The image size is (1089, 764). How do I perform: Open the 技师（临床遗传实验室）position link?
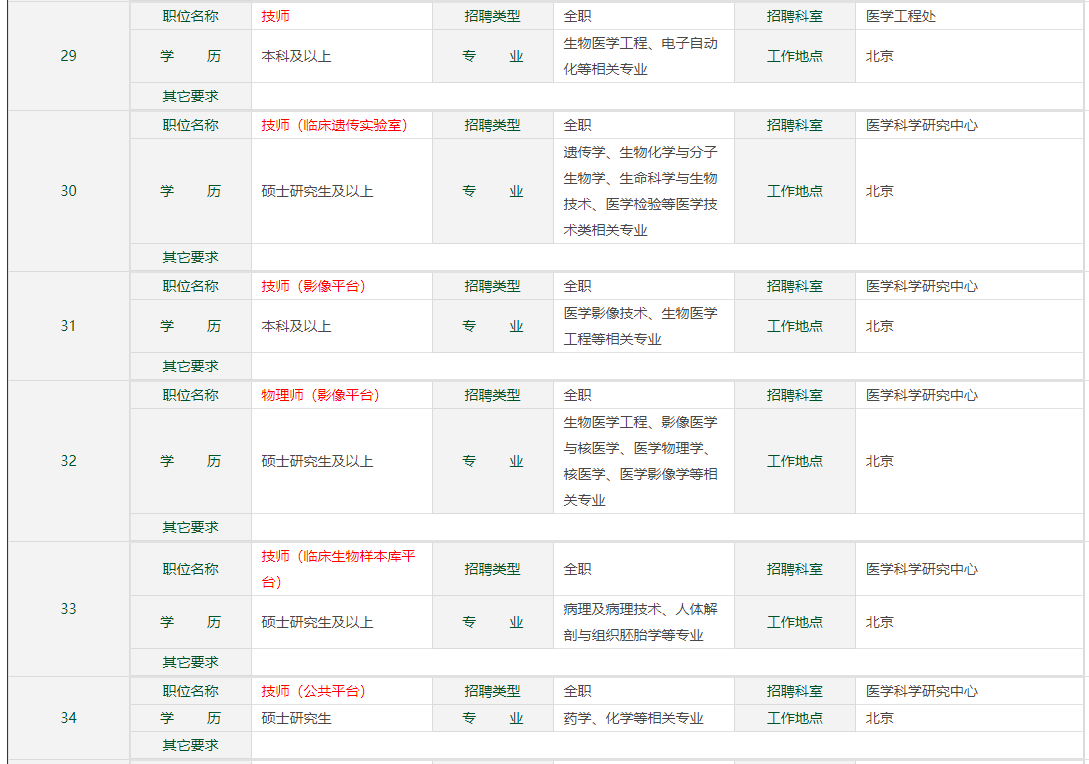(x=334, y=125)
